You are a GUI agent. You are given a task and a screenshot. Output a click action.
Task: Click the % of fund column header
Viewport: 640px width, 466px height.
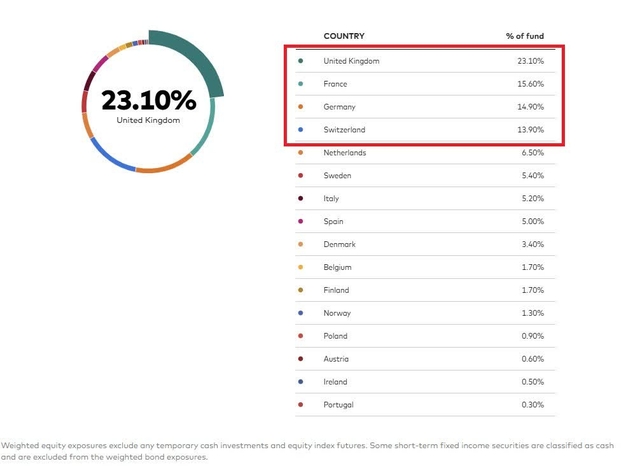[525, 36]
